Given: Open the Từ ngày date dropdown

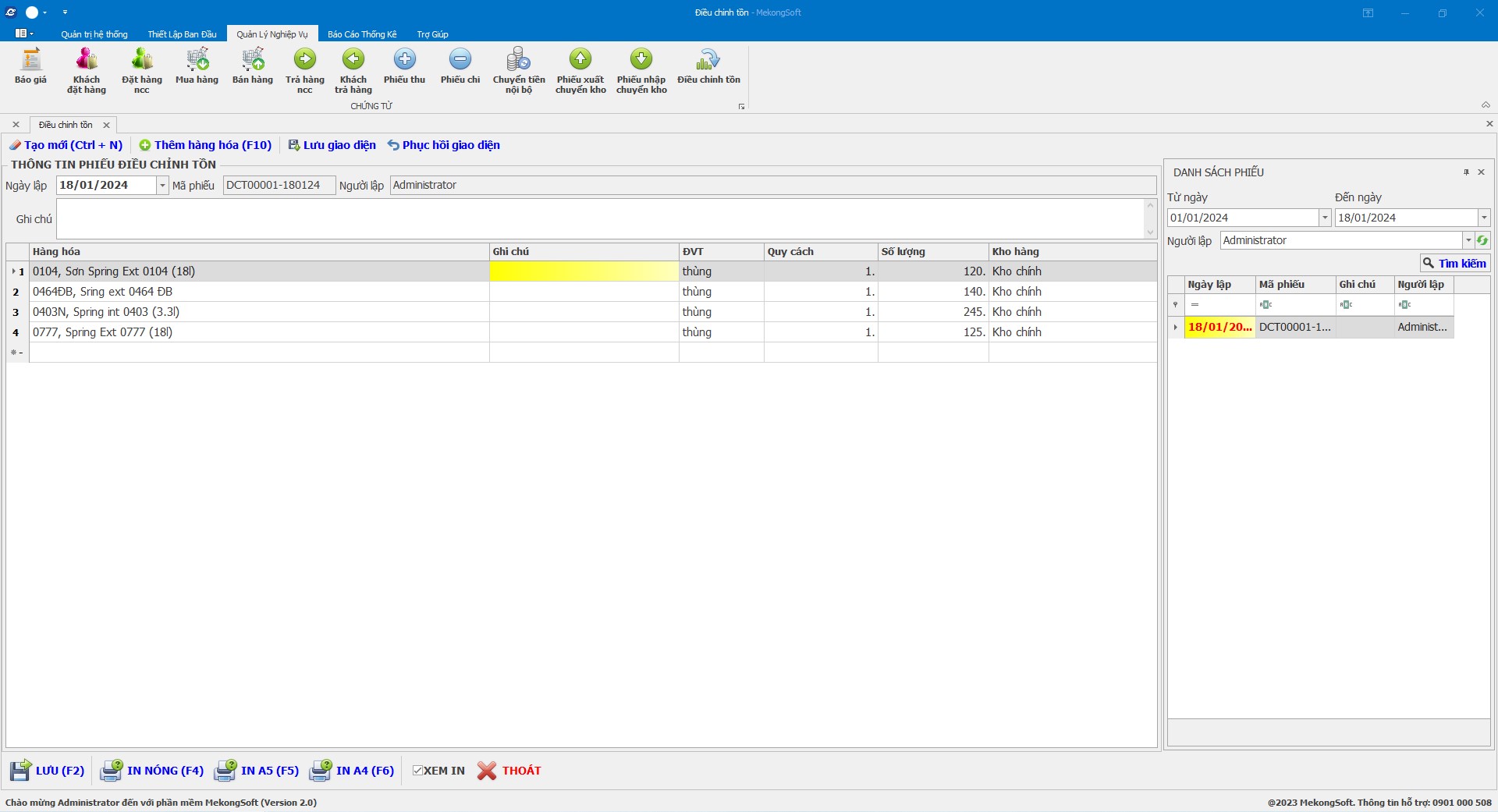Looking at the screenshot, I should 1325,218.
